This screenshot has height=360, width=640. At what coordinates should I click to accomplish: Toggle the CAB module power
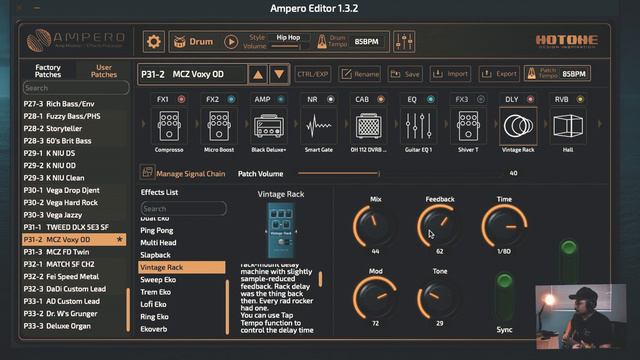380,99
